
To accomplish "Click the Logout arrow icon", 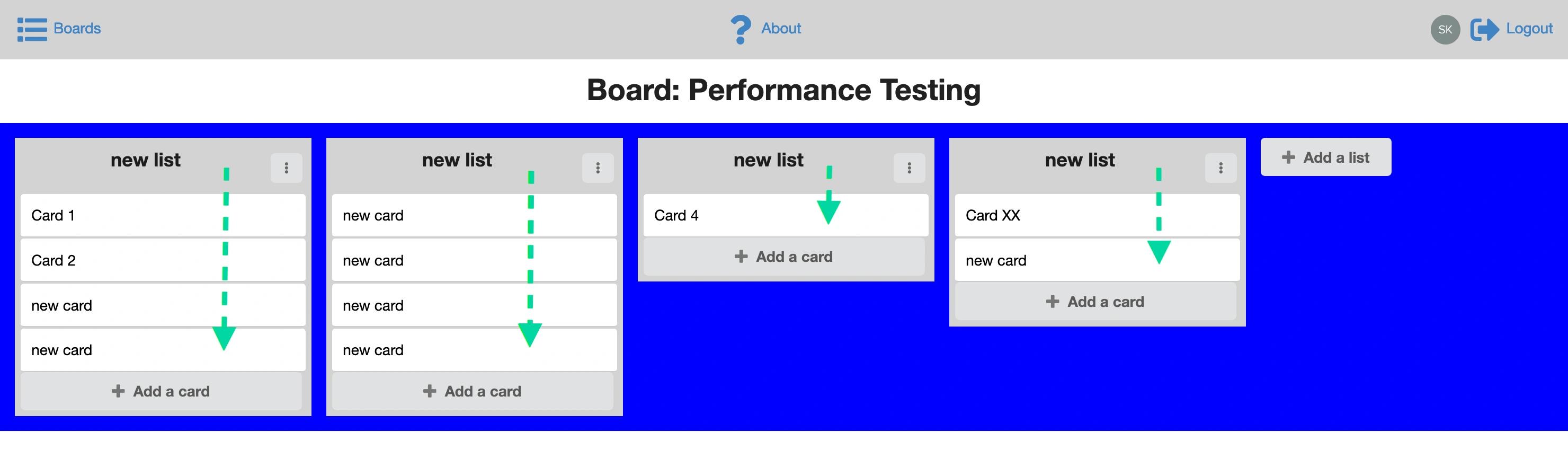I will (x=1485, y=29).
